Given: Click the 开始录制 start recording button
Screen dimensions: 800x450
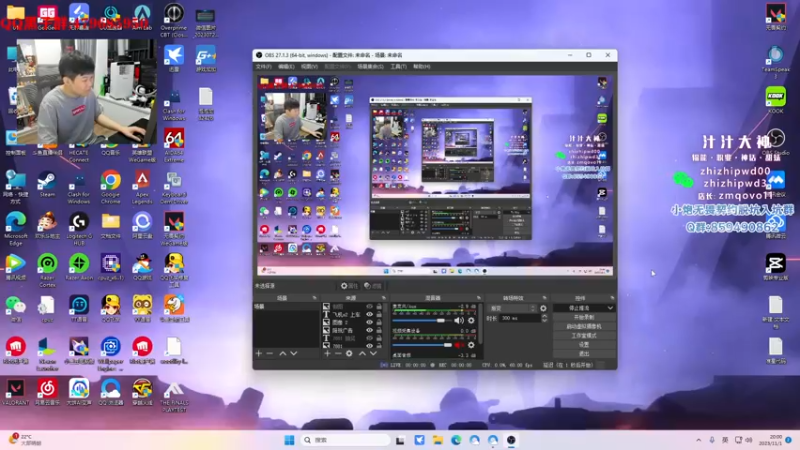Looking at the screenshot, I should (x=584, y=317).
